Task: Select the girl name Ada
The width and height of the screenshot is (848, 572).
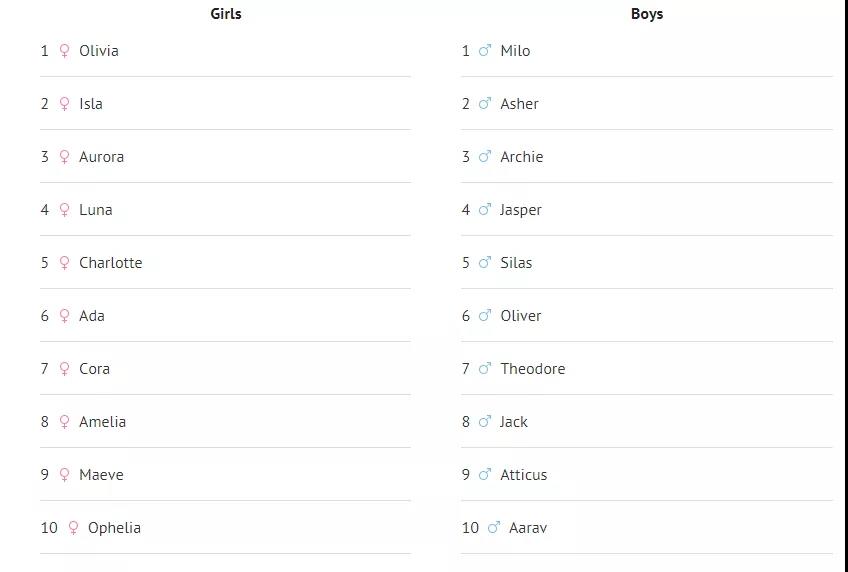Action: (92, 316)
